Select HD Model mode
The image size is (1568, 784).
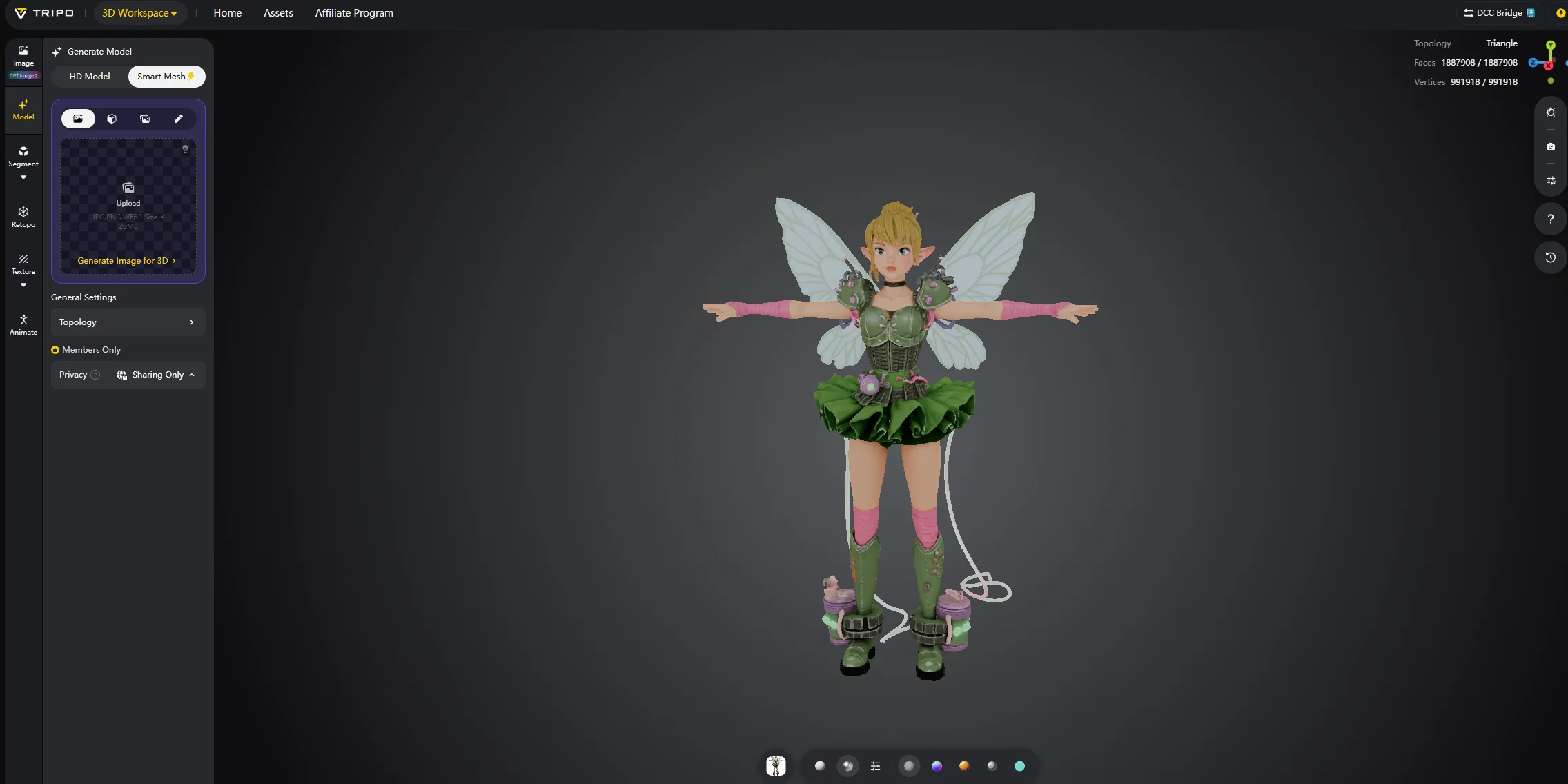tap(90, 77)
